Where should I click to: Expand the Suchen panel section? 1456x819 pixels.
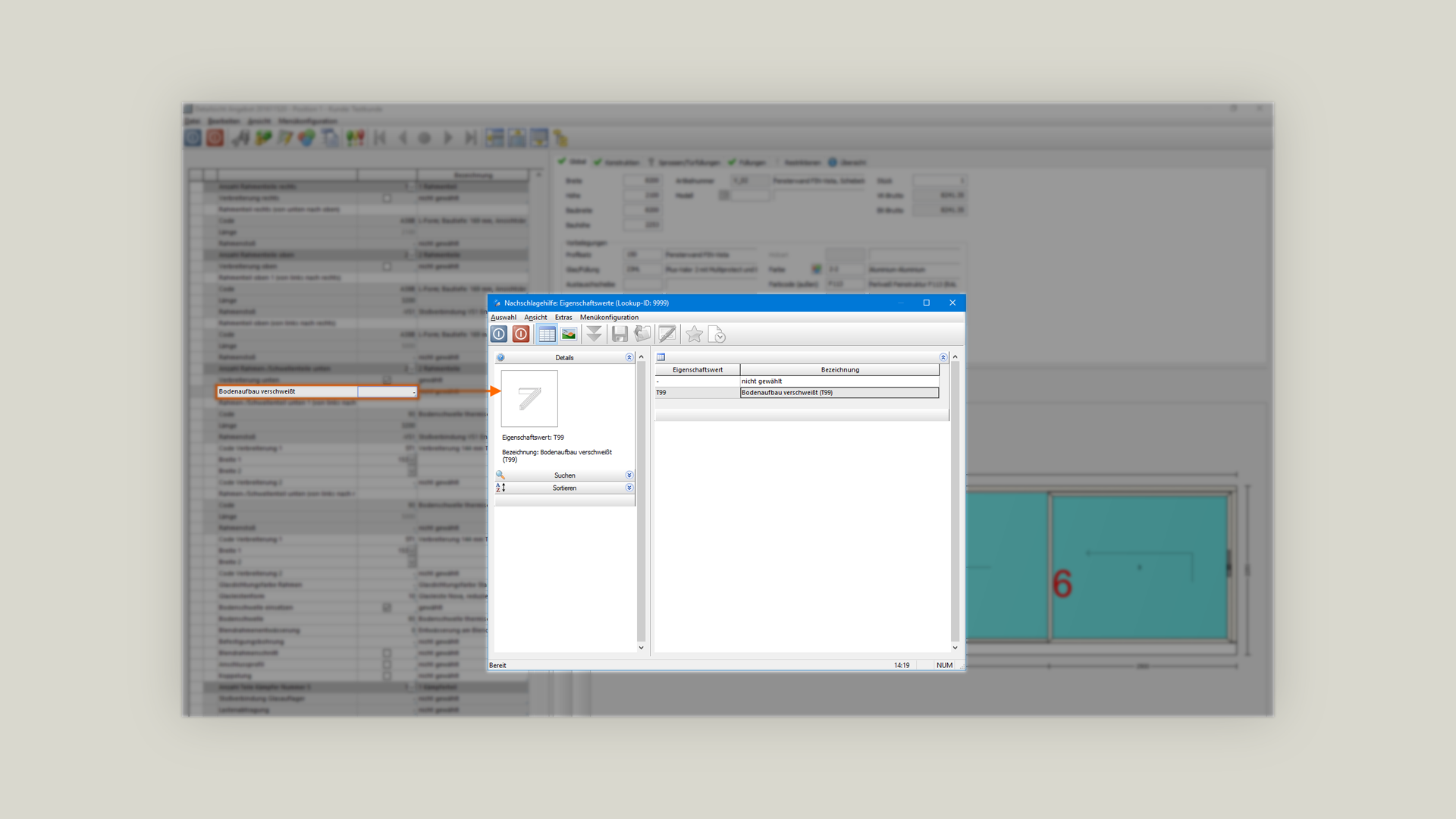629,475
